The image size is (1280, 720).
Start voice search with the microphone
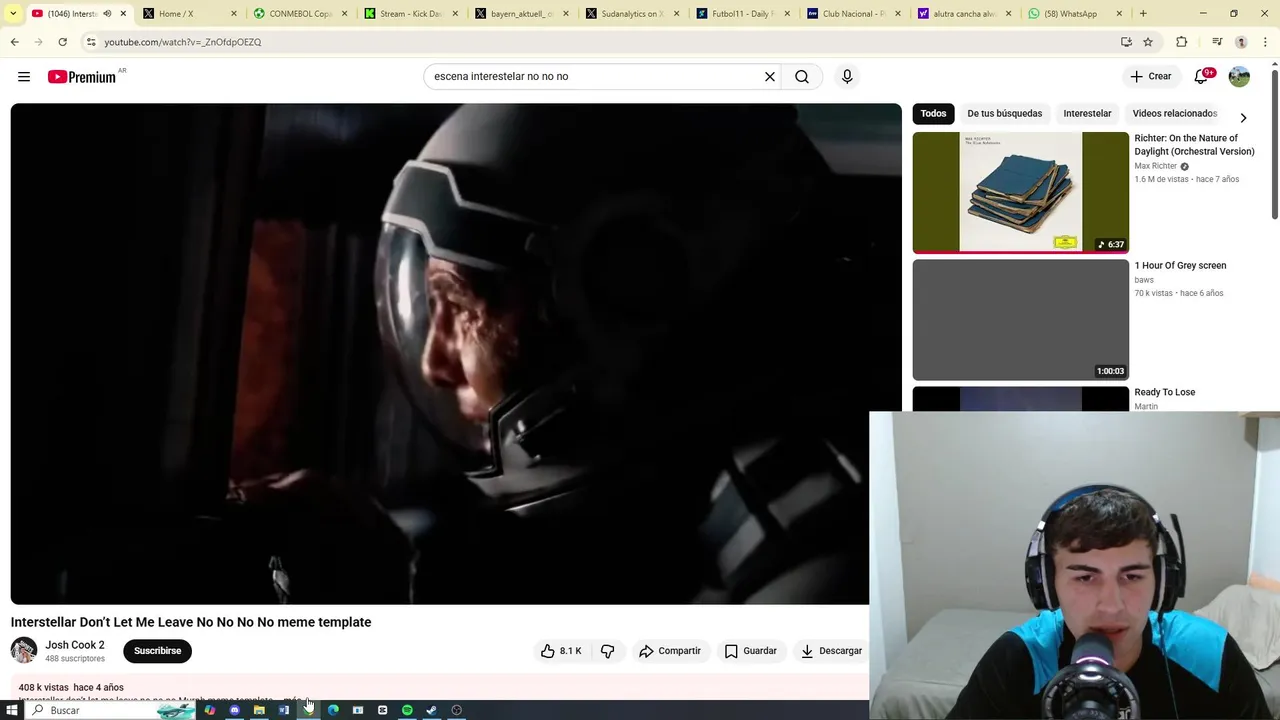pos(847,77)
